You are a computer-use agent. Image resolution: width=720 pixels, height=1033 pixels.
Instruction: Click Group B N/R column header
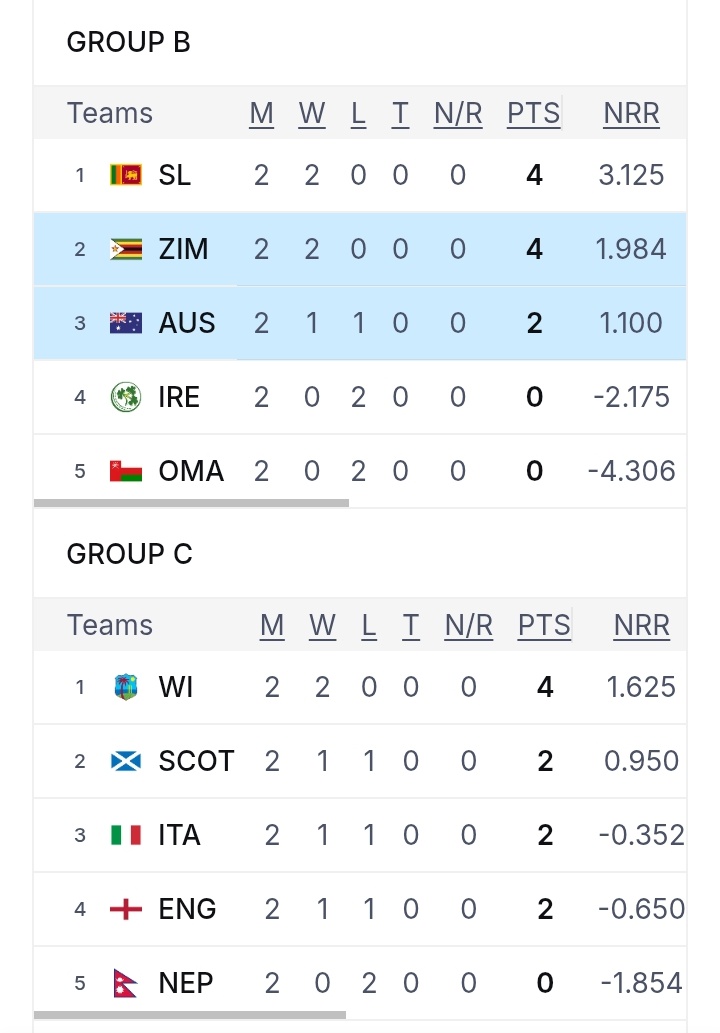(458, 114)
